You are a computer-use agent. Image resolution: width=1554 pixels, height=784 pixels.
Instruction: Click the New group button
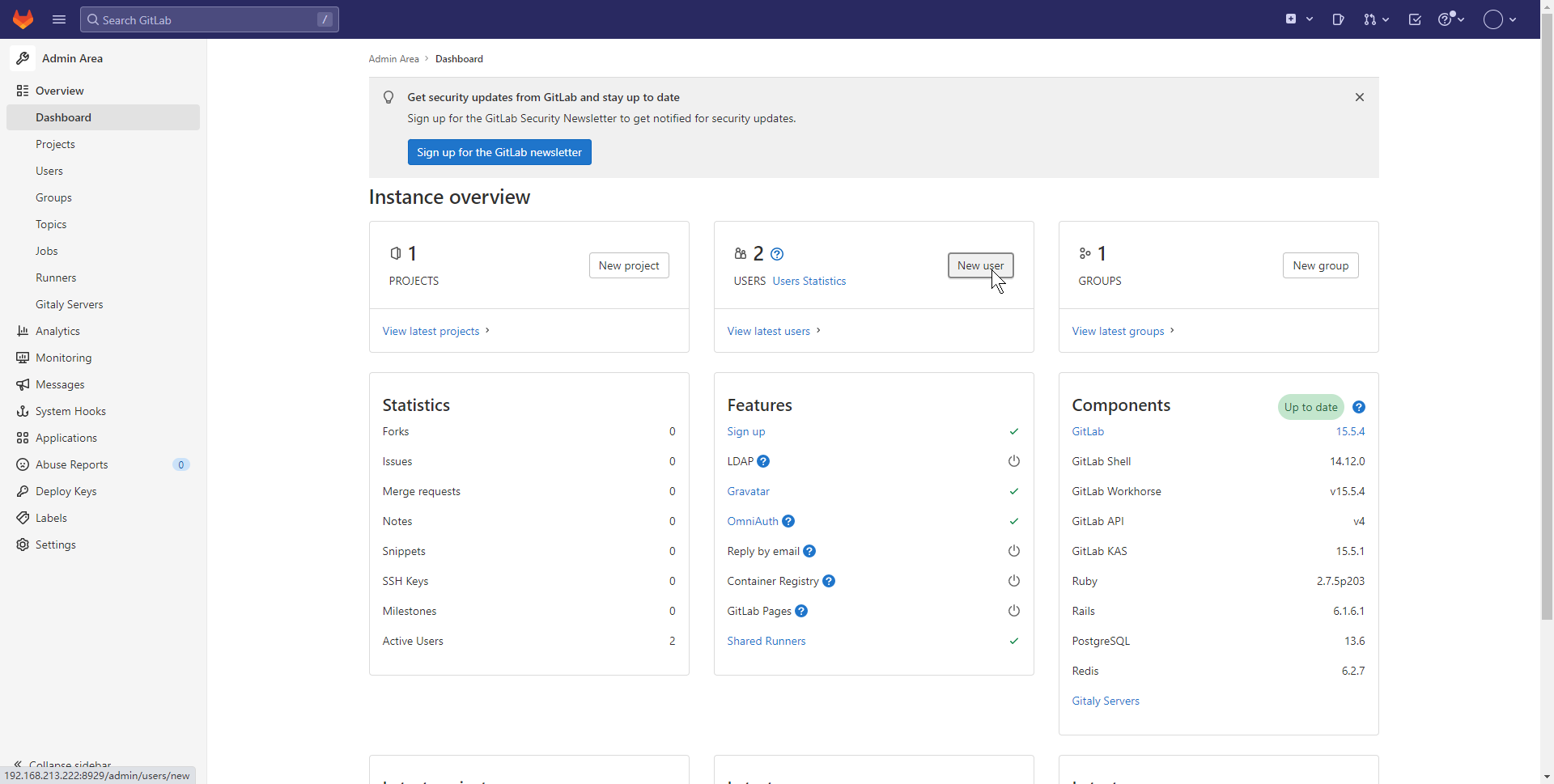click(x=1320, y=265)
